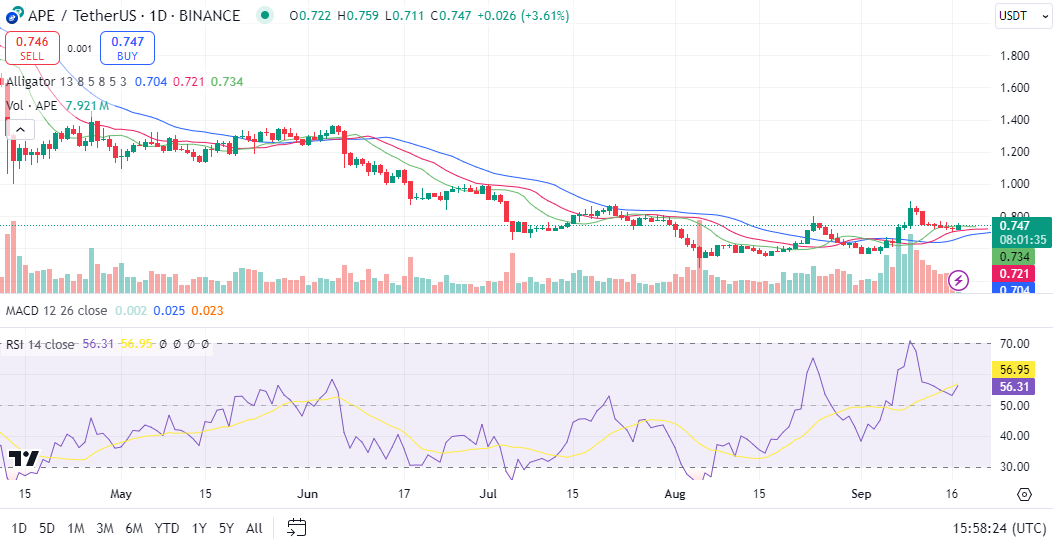Click the green market status dot
The image size is (1053, 543).
pos(267,15)
